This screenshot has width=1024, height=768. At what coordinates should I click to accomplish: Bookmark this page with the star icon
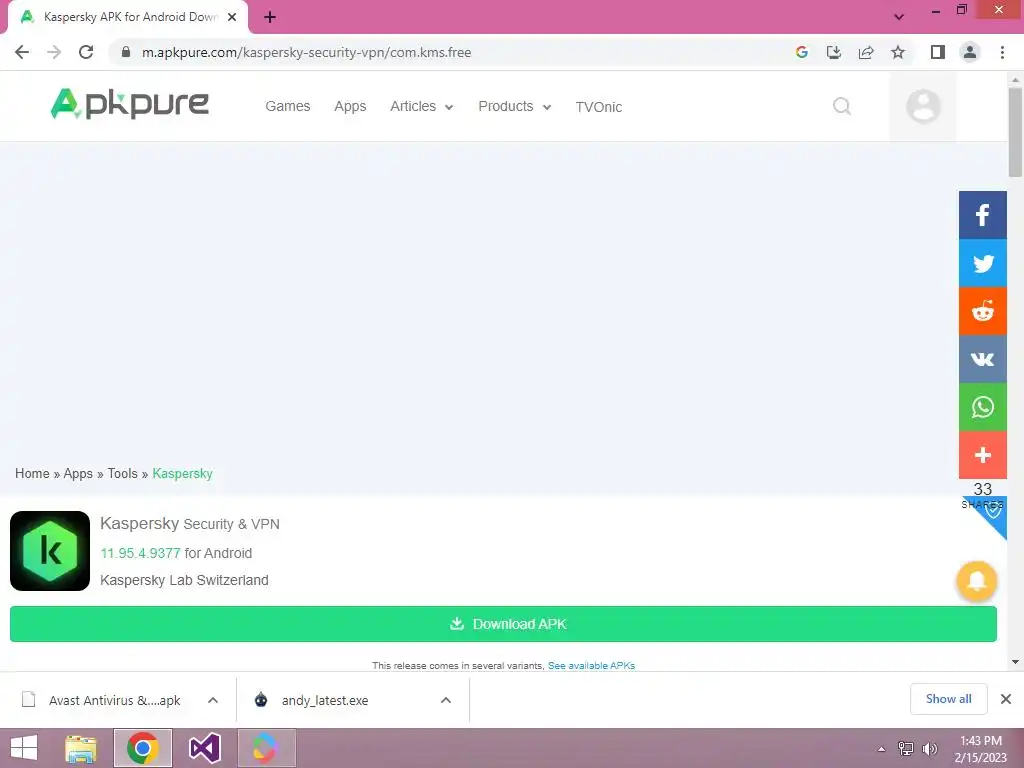coord(898,52)
